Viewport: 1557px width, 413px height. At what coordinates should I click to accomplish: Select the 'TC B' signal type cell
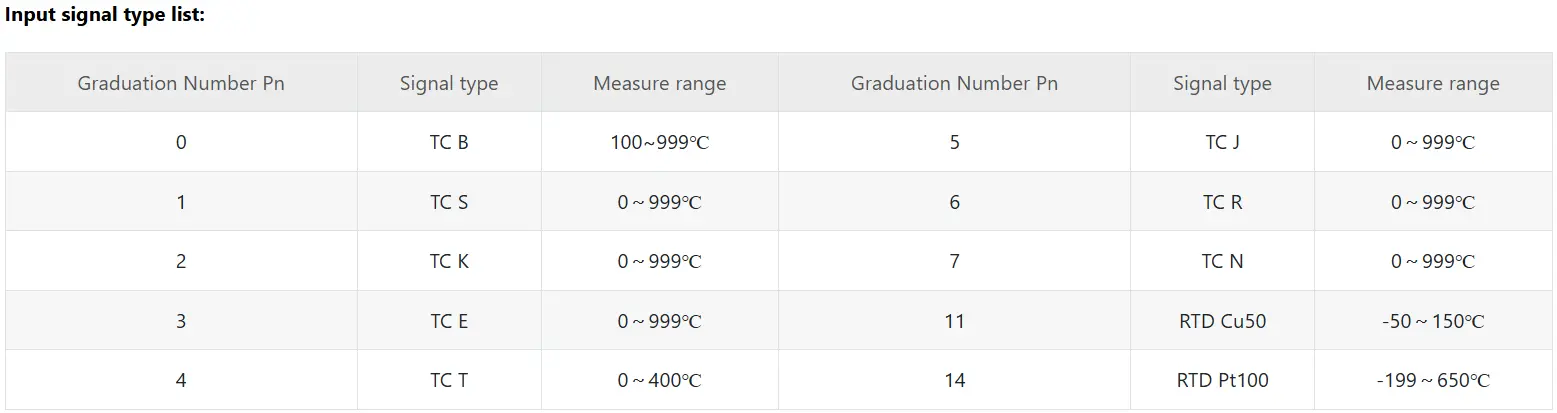pyautogui.click(x=449, y=142)
